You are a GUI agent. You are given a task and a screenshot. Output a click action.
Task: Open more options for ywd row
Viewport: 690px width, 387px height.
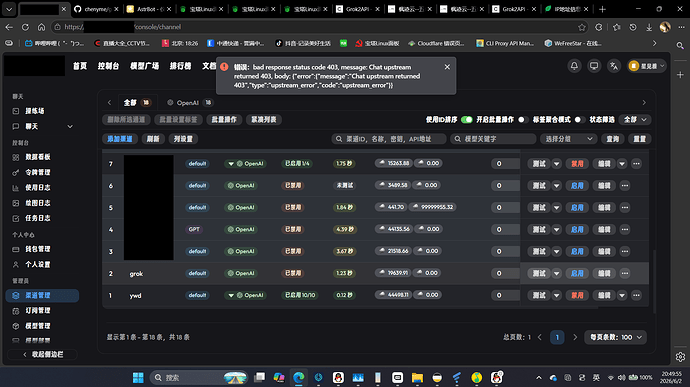[x=636, y=295]
